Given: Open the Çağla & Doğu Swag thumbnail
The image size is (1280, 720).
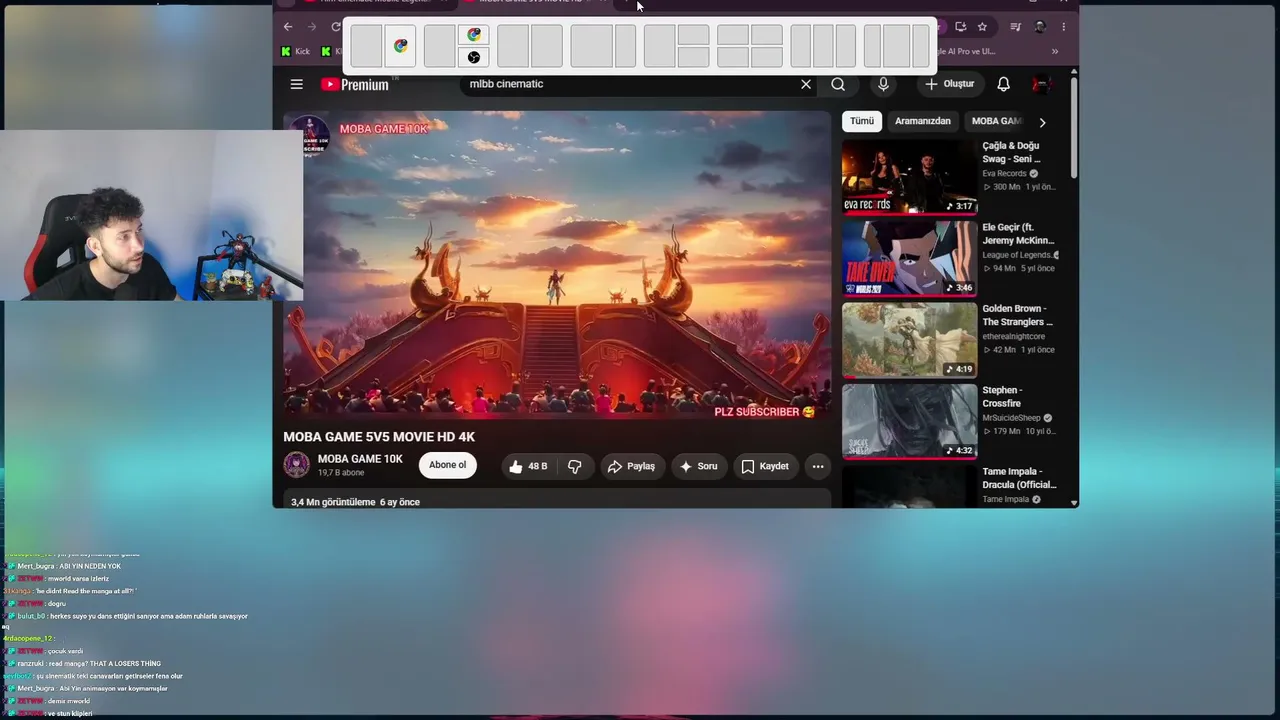Looking at the screenshot, I should pyautogui.click(x=909, y=176).
